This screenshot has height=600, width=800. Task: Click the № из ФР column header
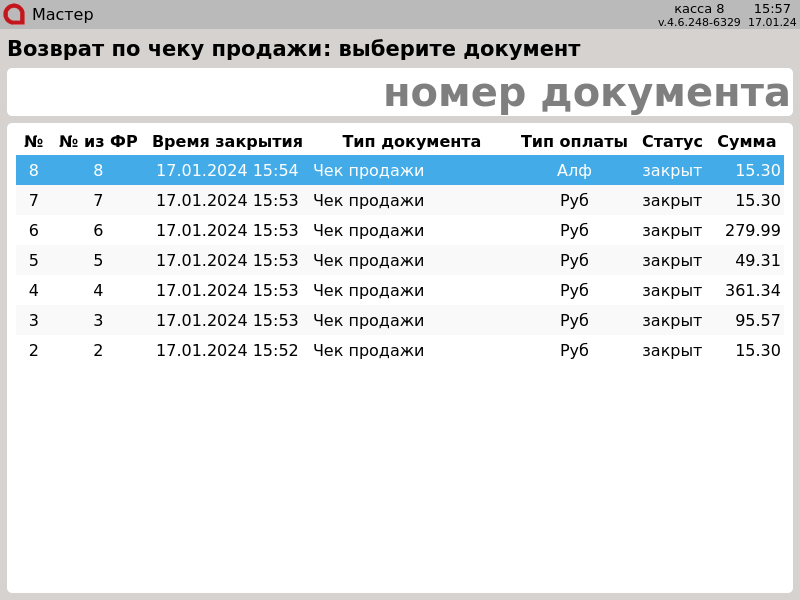click(x=98, y=142)
